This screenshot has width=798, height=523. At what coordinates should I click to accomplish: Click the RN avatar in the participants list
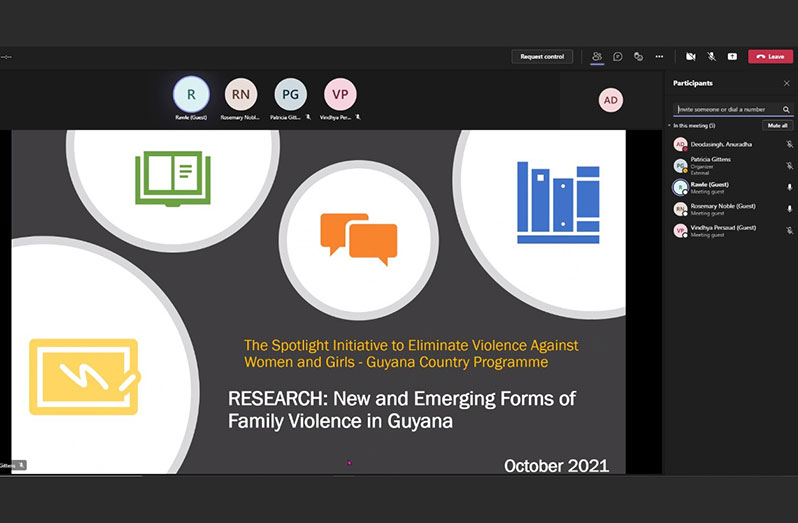pos(680,209)
